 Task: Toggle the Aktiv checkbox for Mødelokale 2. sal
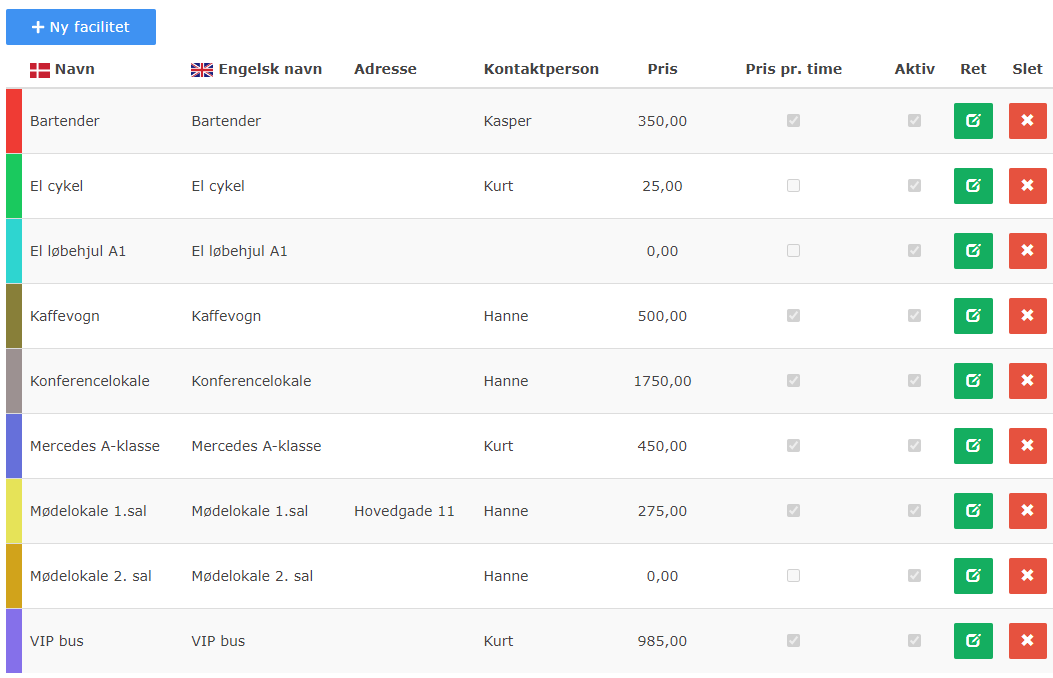point(913,576)
